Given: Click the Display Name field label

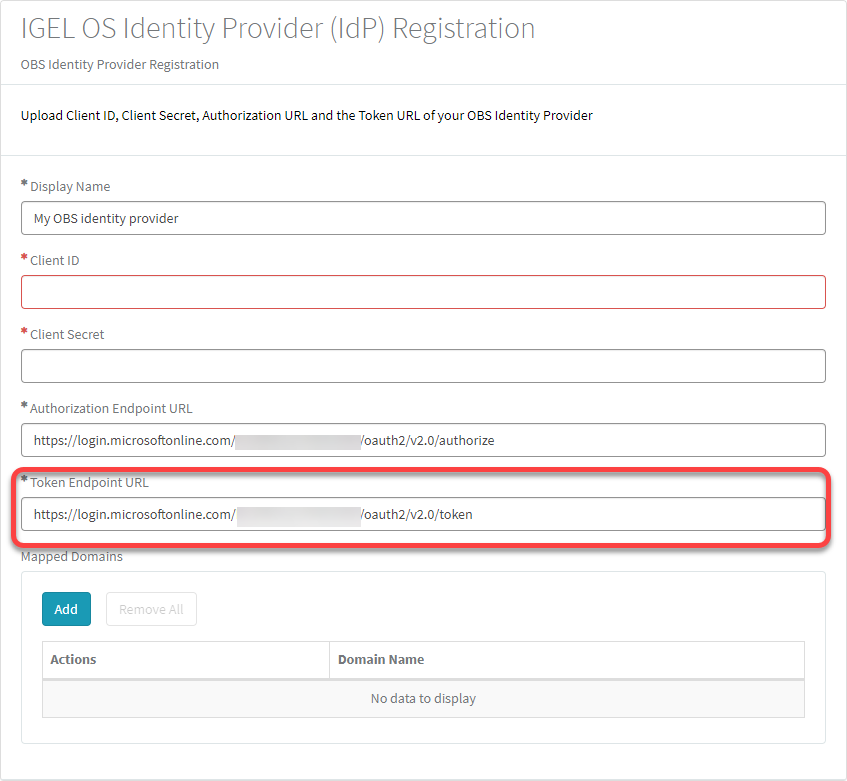Looking at the screenshot, I should 70,186.
